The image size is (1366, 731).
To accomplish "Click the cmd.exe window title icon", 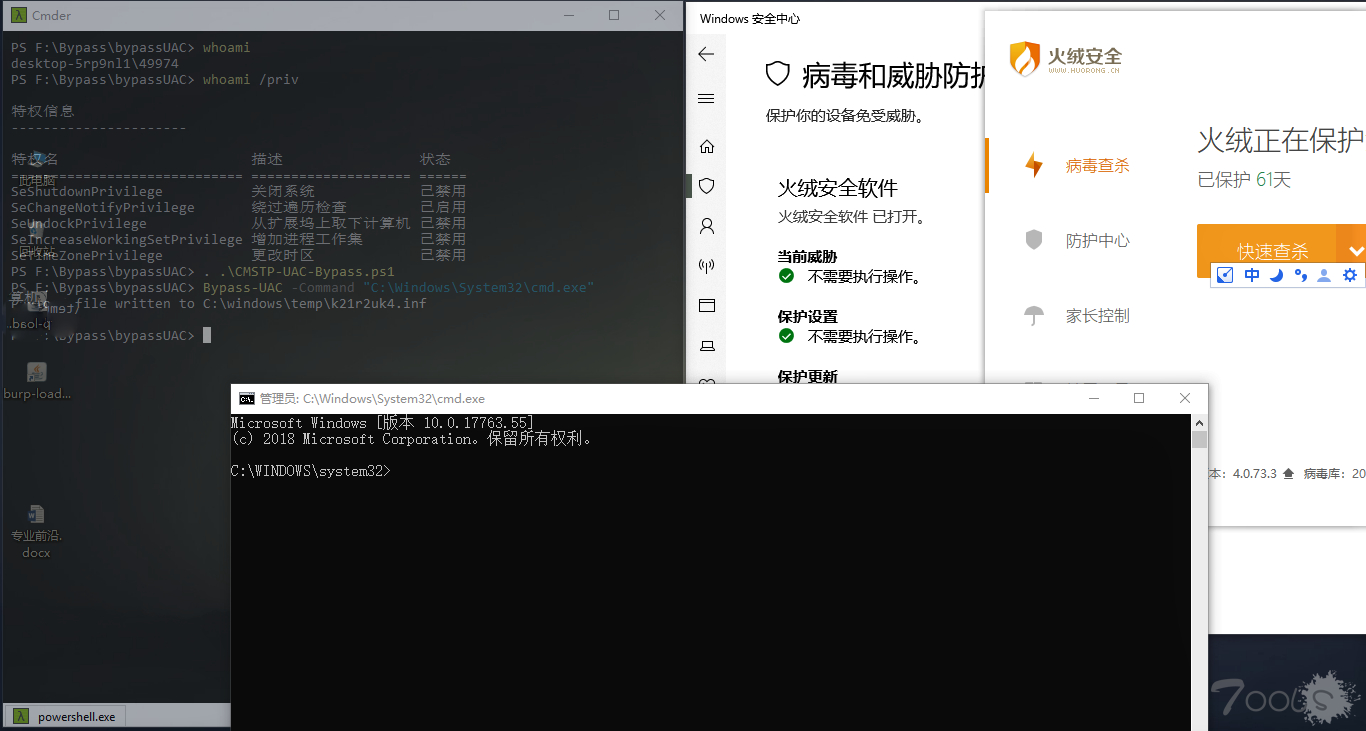I will (x=246, y=398).
